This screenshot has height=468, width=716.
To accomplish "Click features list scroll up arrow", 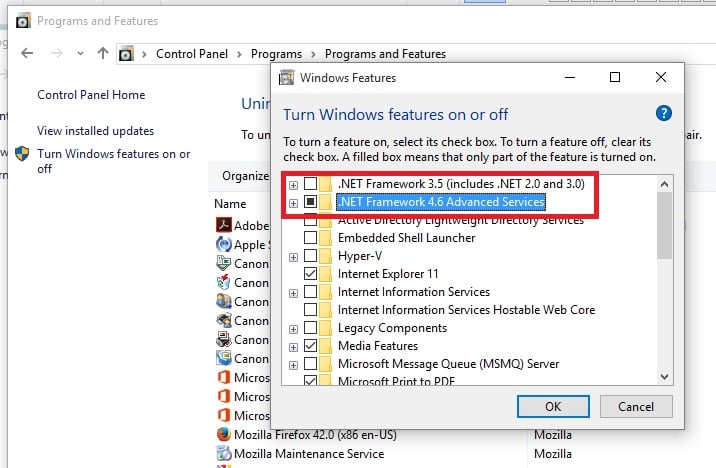I will tap(664, 184).
